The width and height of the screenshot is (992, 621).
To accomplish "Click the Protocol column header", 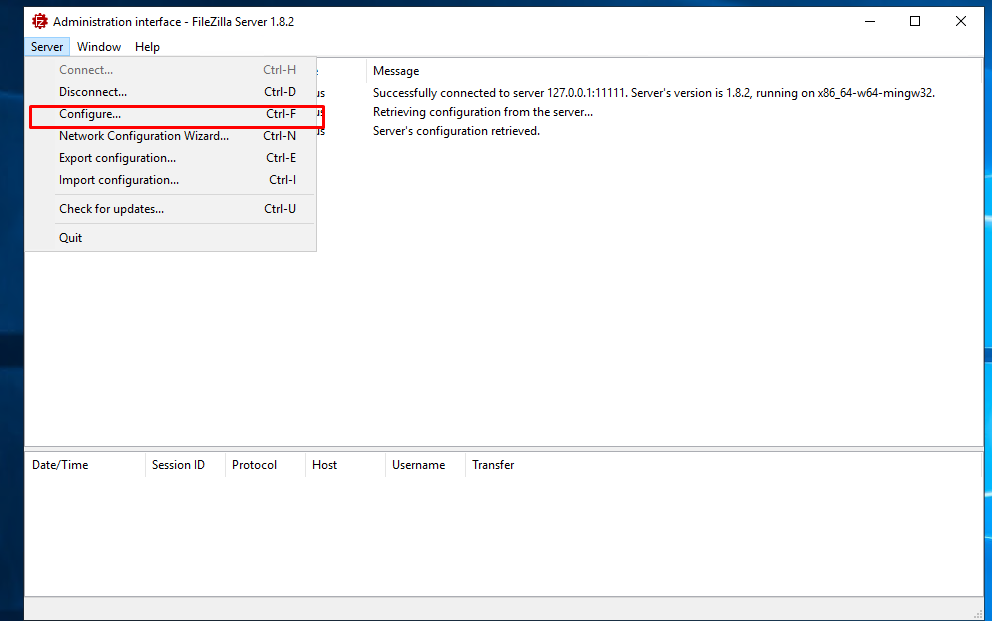I will point(265,465).
